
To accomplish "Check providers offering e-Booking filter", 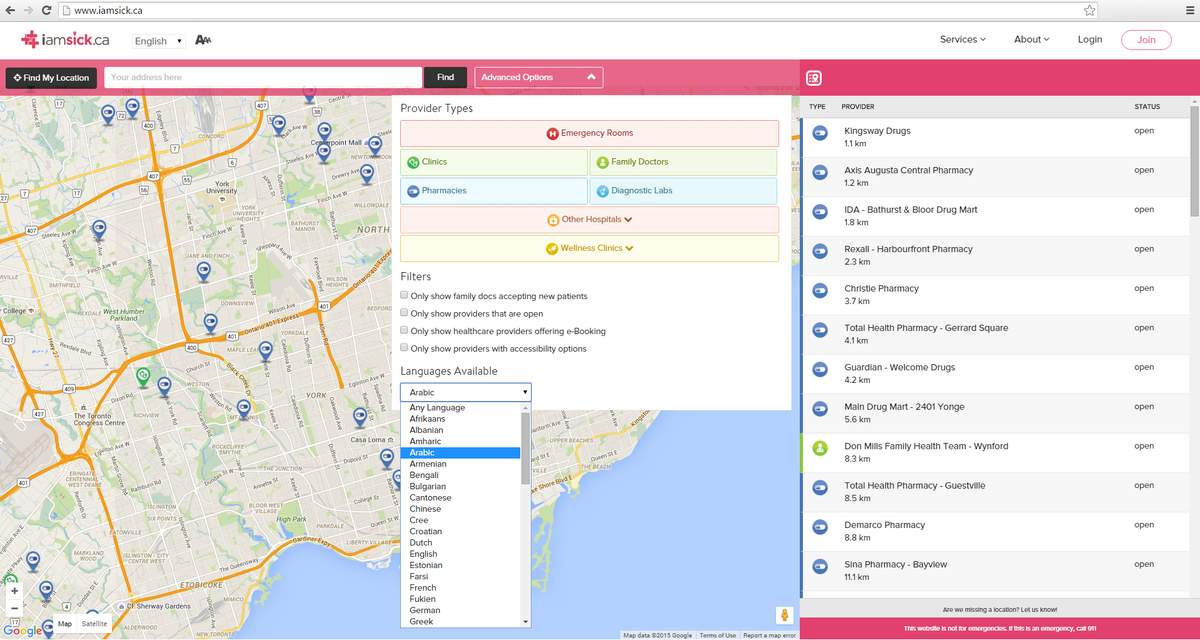I will tap(404, 330).
